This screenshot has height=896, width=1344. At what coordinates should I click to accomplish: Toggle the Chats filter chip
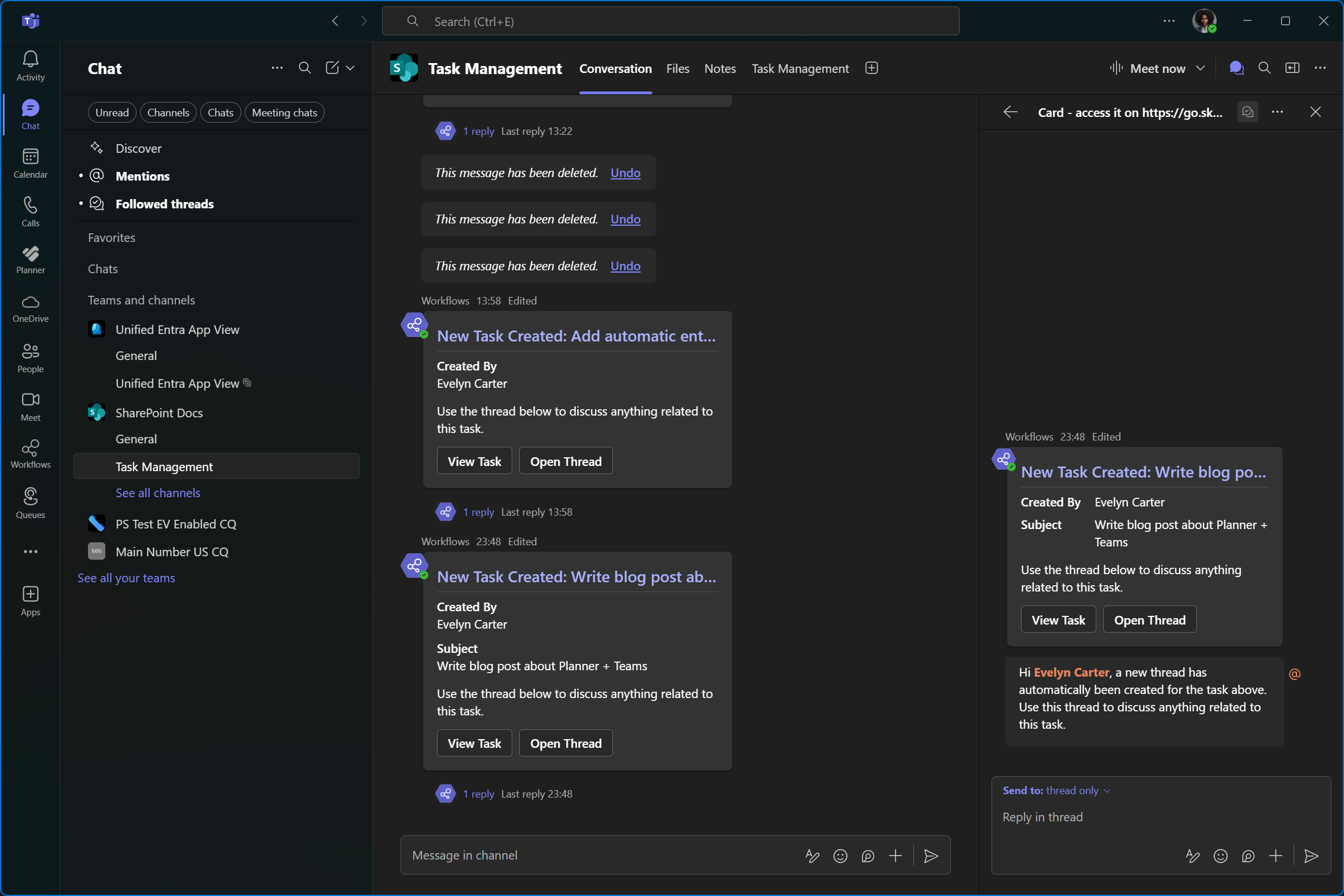pos(220,112)
